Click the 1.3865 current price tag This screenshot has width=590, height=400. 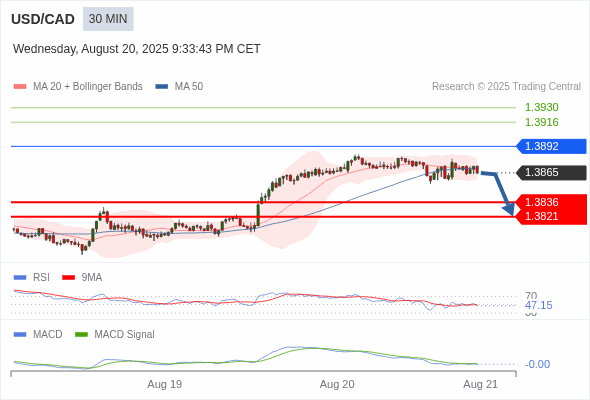tap(551, 172)
